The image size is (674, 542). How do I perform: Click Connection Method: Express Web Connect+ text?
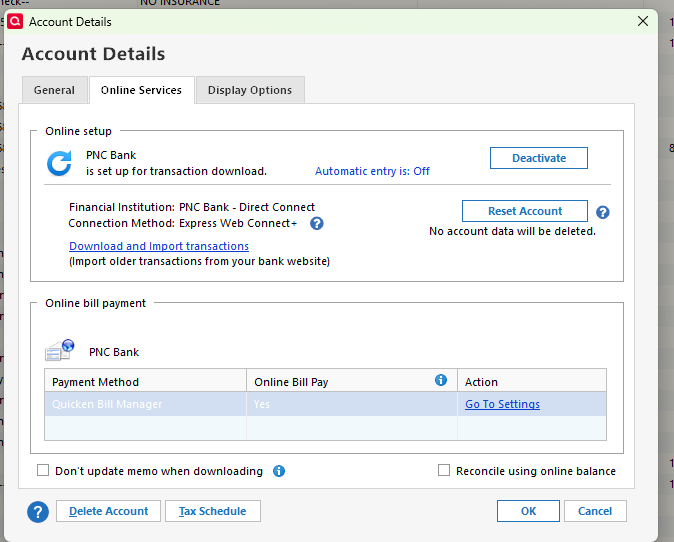pos(182,224)
